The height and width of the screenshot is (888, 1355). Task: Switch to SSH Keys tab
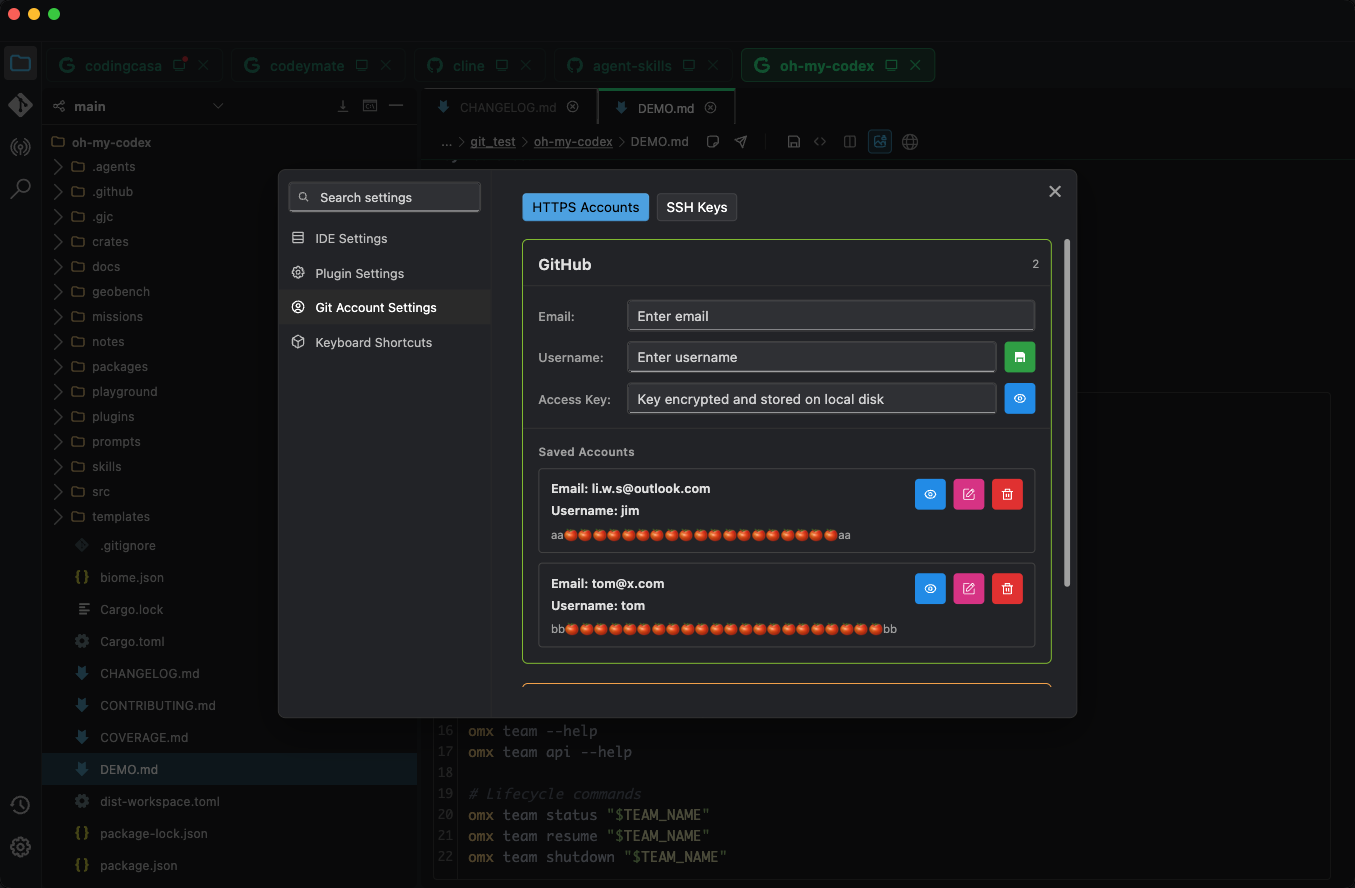(697, 207)
